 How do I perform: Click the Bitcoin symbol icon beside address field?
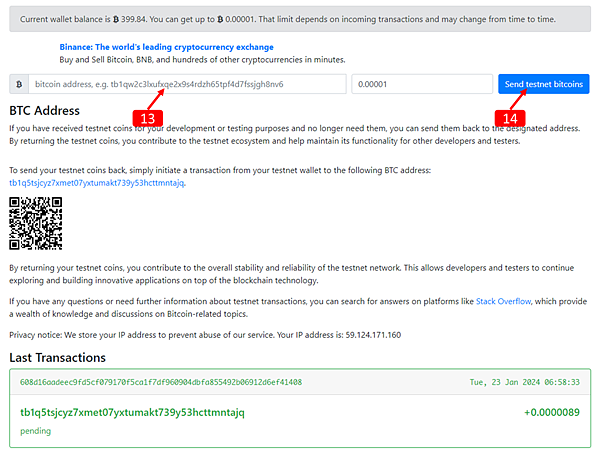coord(19,84)
